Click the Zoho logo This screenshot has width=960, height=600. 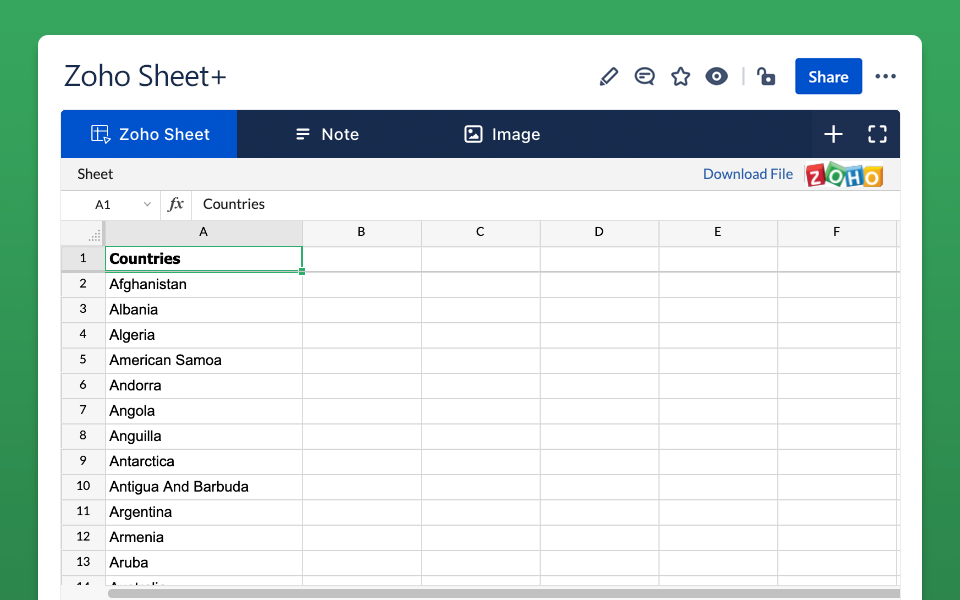[844, 174]
